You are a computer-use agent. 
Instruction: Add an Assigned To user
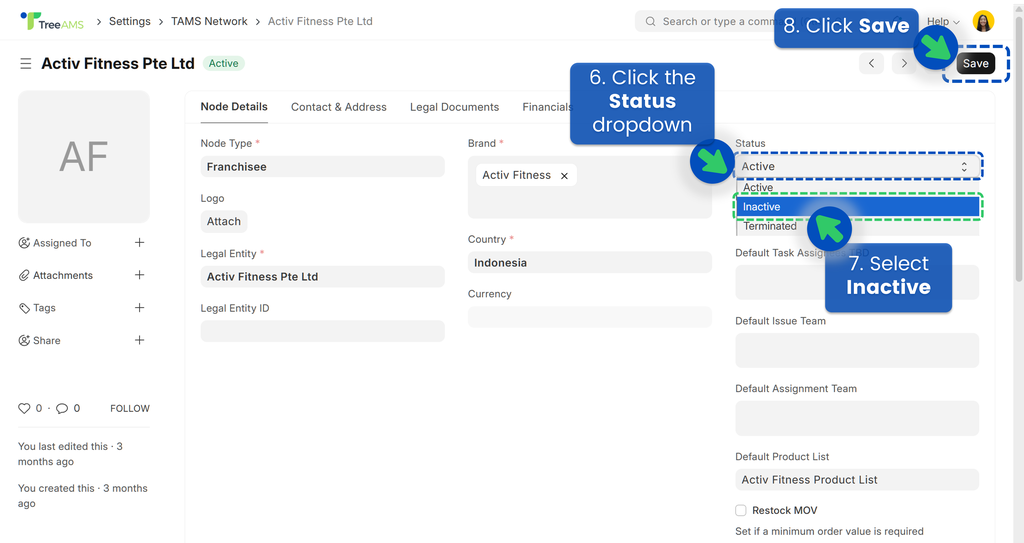(139, 242)
